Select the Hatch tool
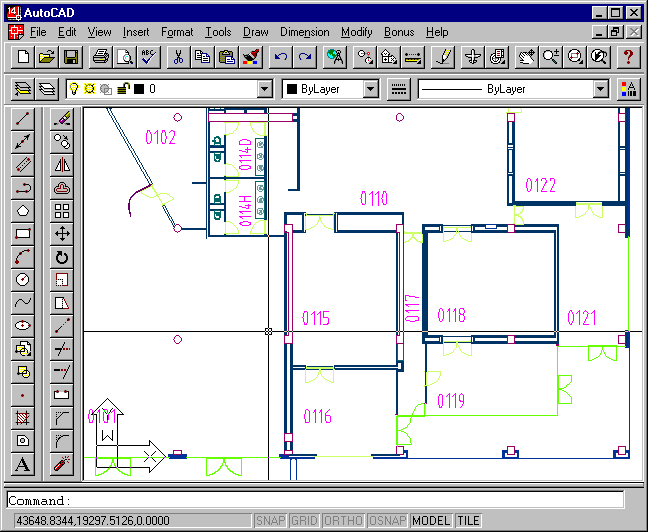This screenshot has width=648, height=532. [x=23, y=418]
